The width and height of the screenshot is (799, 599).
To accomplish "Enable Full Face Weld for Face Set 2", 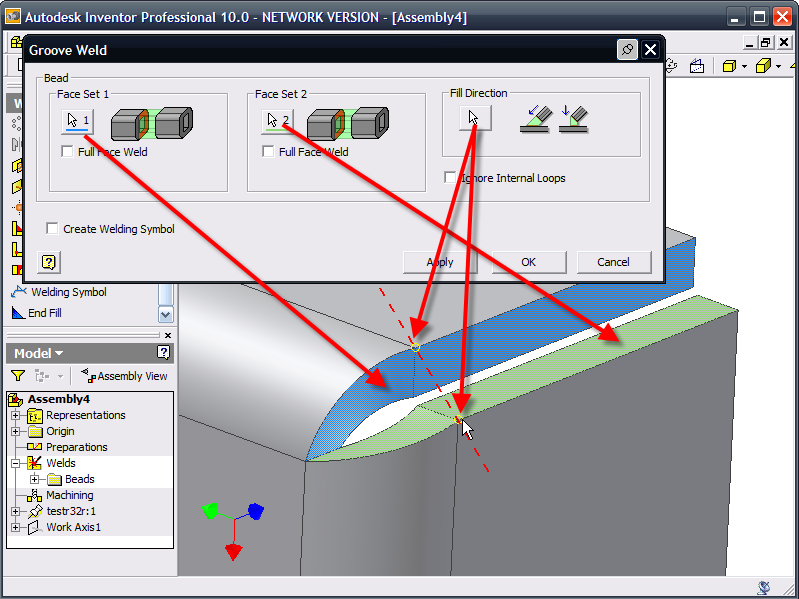I will click(x=268, y=151).
